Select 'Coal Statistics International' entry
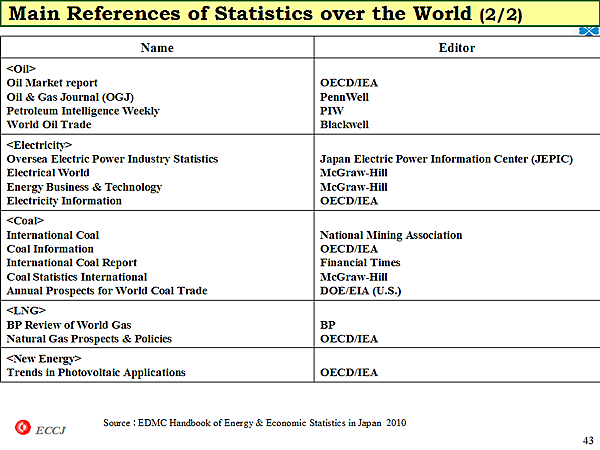The height and width of the screenshot is (450, 600). click(x=77, y=277)
